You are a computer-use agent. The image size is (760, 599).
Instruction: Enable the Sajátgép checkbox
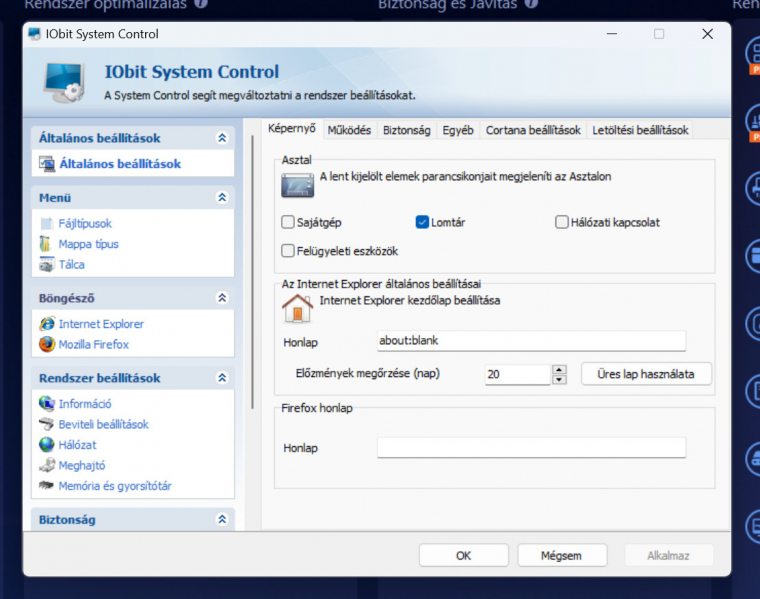click(288, 222)
